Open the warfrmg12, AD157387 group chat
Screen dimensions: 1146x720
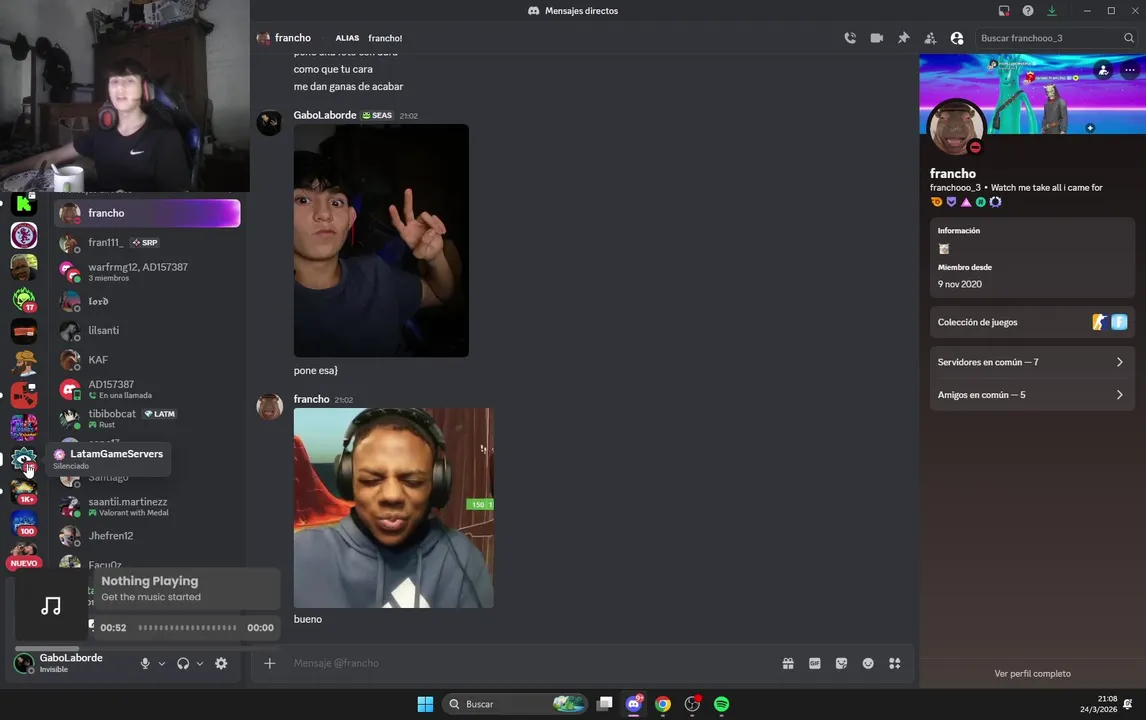click(147, 271)
